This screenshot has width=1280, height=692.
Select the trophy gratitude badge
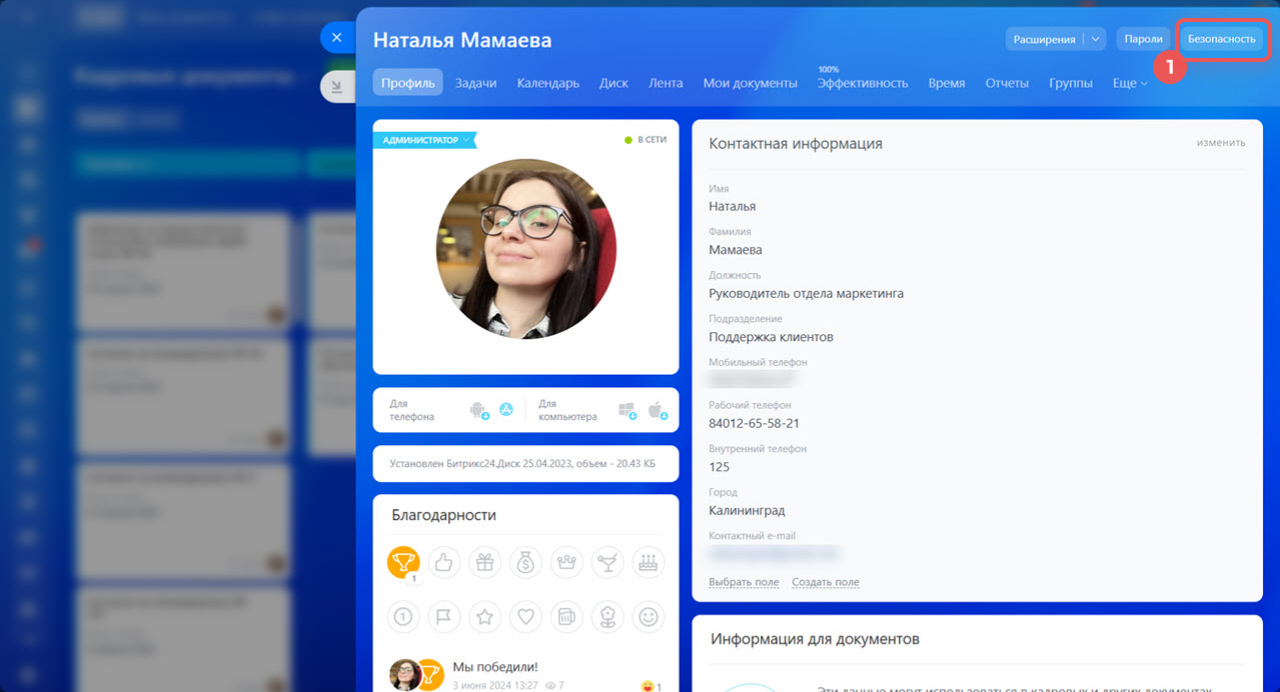(403, 562)
